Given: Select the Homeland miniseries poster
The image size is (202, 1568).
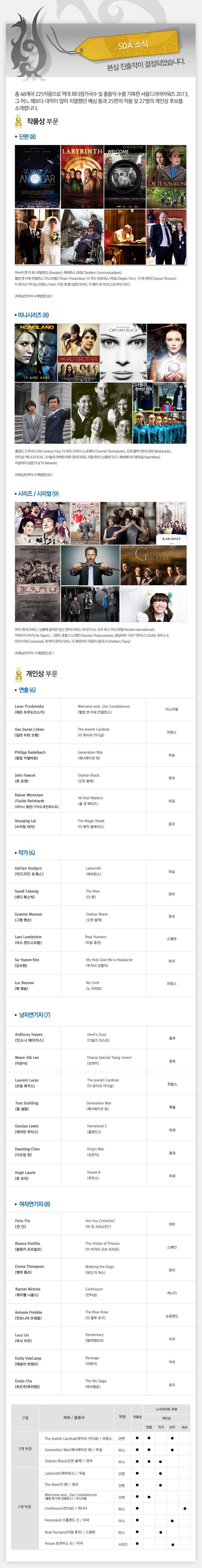Looking at the screenshot, I should tap(36, 353).
